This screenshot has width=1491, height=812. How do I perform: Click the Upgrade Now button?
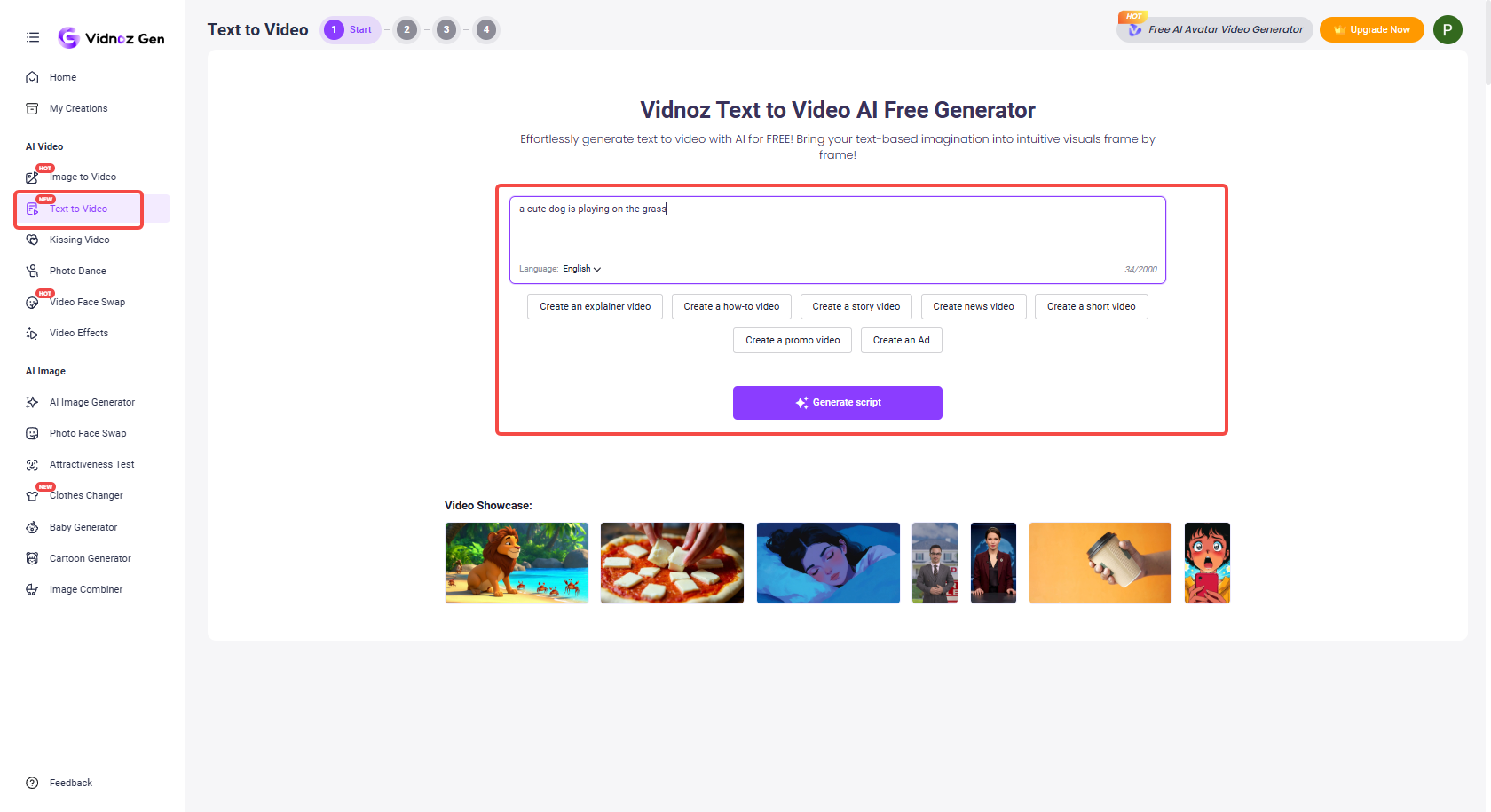(x=1371, y=29)
